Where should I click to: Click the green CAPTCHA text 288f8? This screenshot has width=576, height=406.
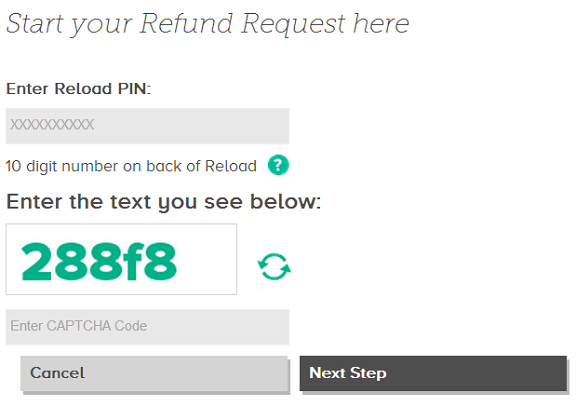(99, 262)
